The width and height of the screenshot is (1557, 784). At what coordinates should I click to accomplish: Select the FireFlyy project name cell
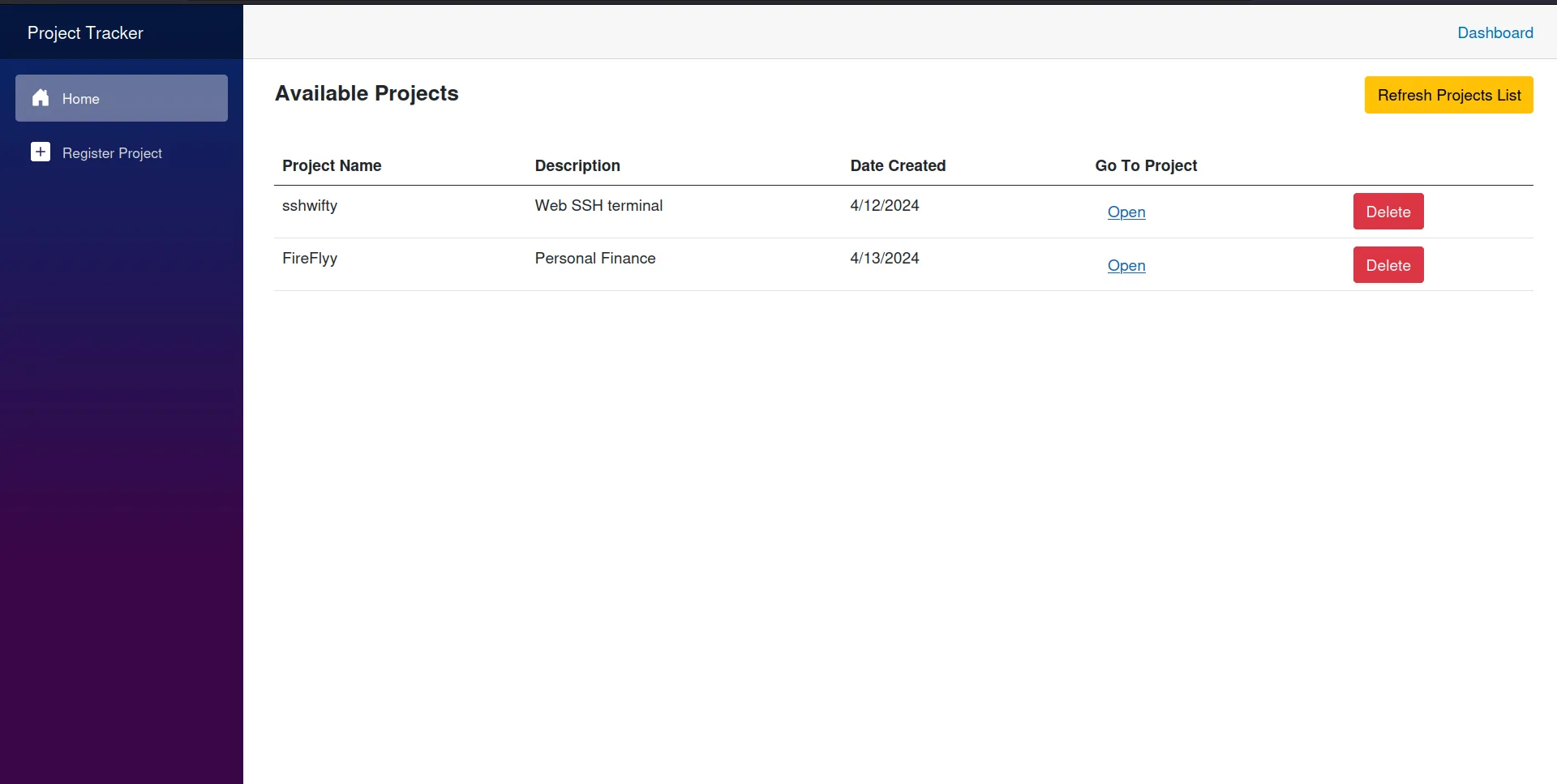click(310, 259)
